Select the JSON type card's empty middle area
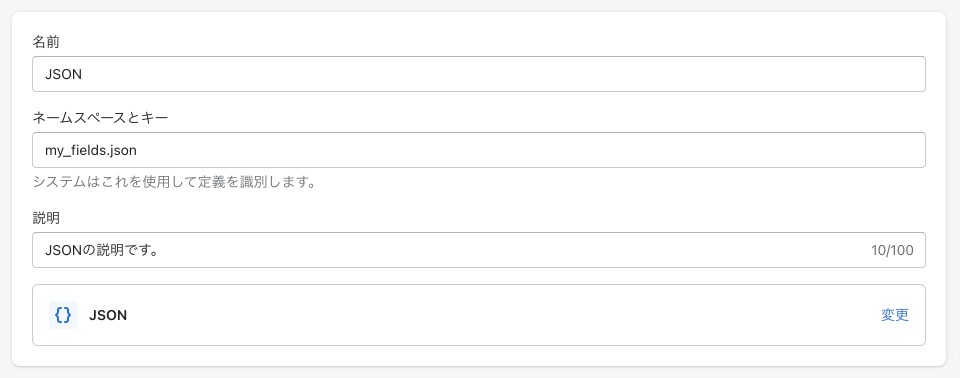Screen dimensions: 960x378 (502, 315)
